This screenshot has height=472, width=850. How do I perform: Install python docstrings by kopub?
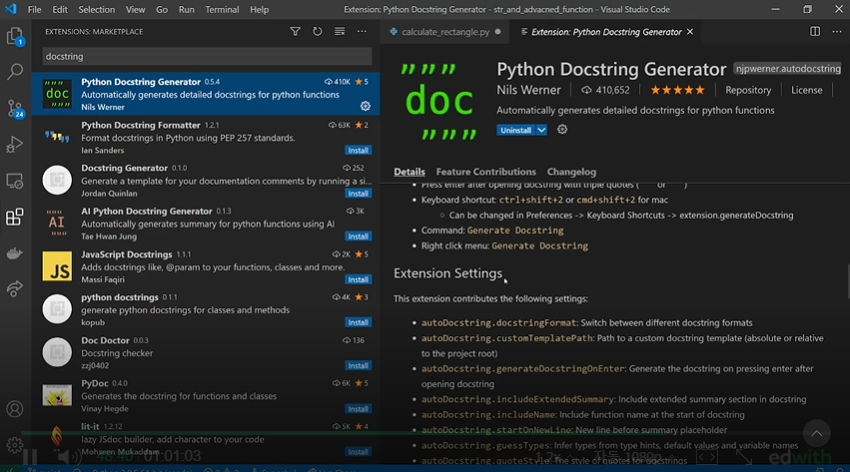pos(358,322)
